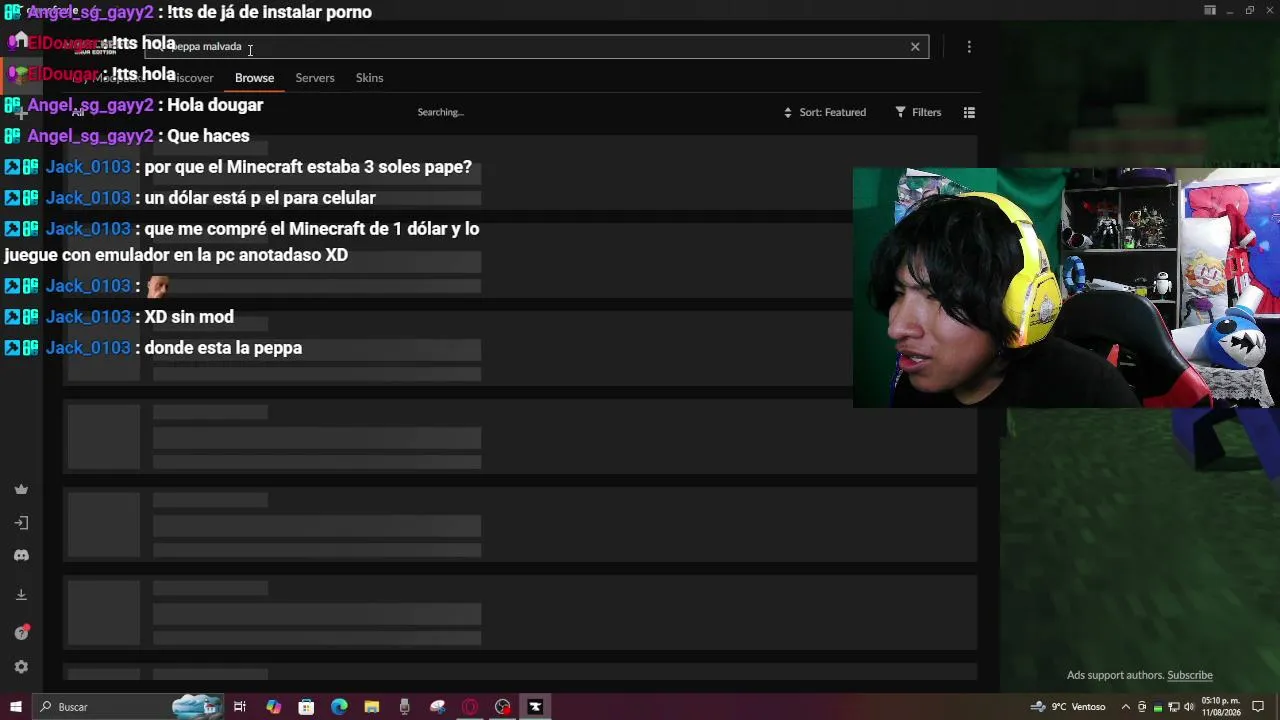Image resolution: width=1280 pixels, height=720 pixels.
Task: Click the Subscribe link
Action: [x=1190, y=675]
